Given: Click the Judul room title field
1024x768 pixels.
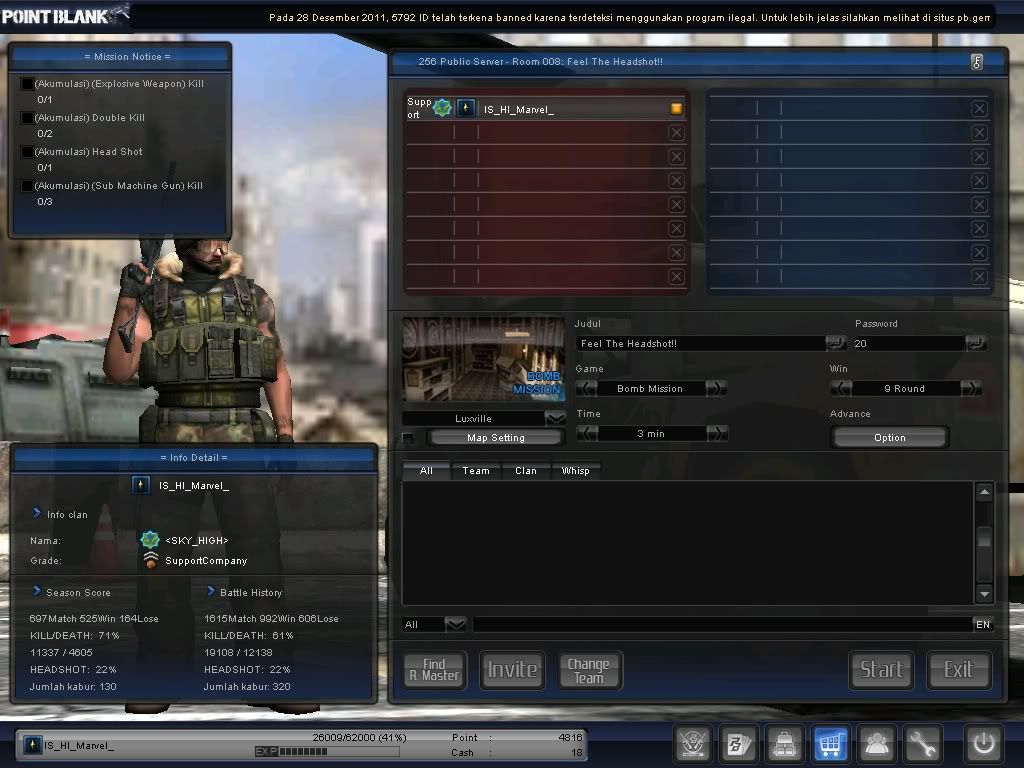Looking at the screenshot, I should coord(701,344).
